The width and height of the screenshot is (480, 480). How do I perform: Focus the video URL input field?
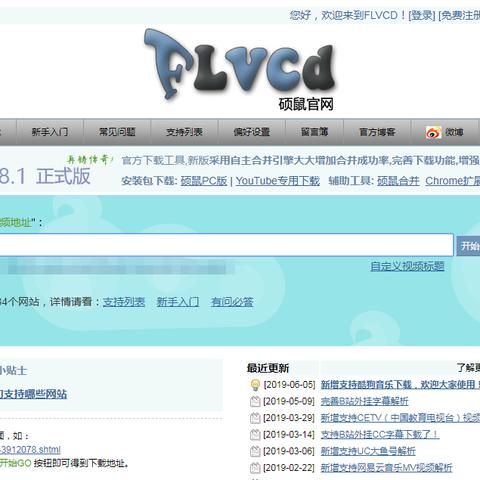[226, 245]
